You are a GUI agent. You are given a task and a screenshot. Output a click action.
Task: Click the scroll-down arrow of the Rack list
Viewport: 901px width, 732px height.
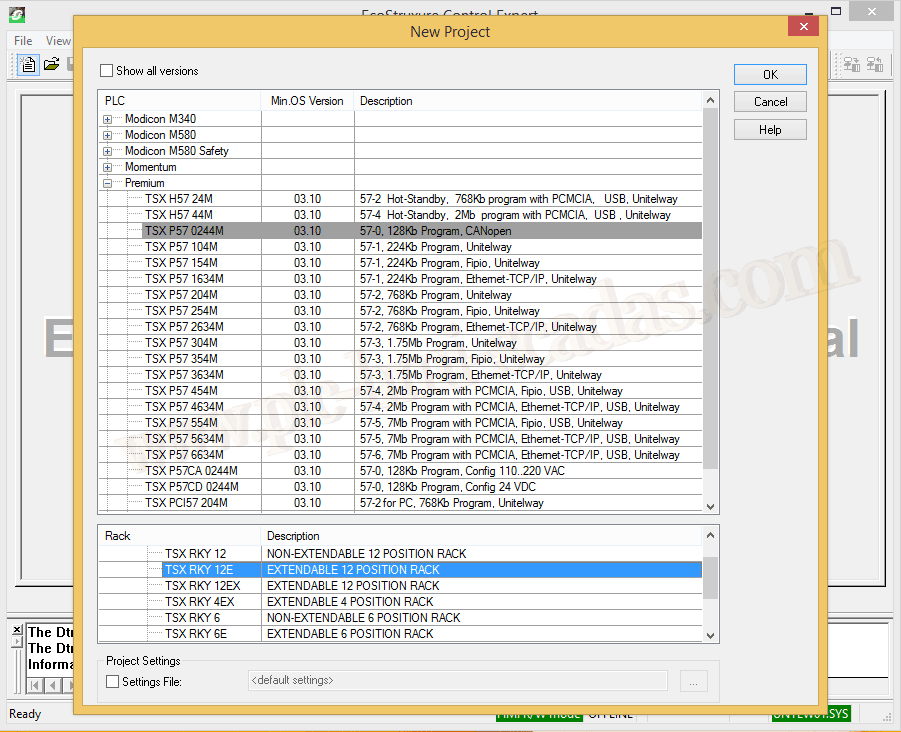pyautogui.click(x=710, y=635)
